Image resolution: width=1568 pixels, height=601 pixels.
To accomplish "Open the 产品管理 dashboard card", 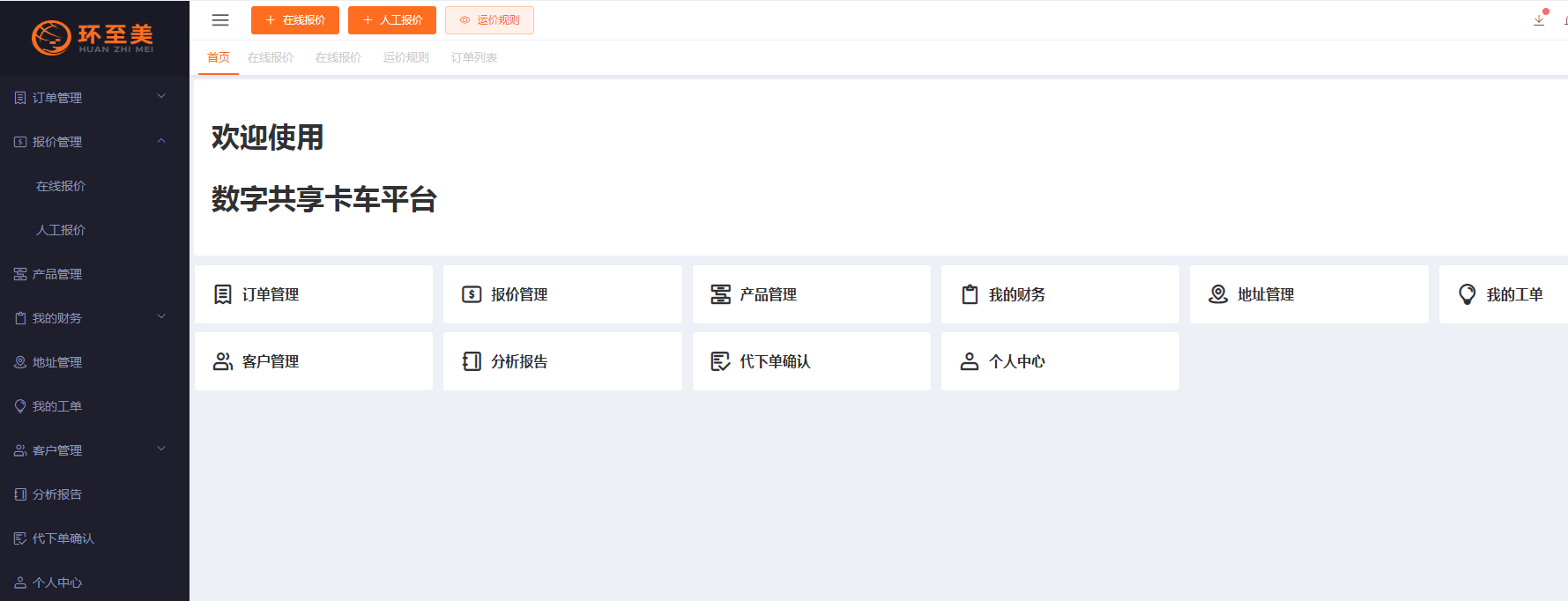I will [811, 294].
